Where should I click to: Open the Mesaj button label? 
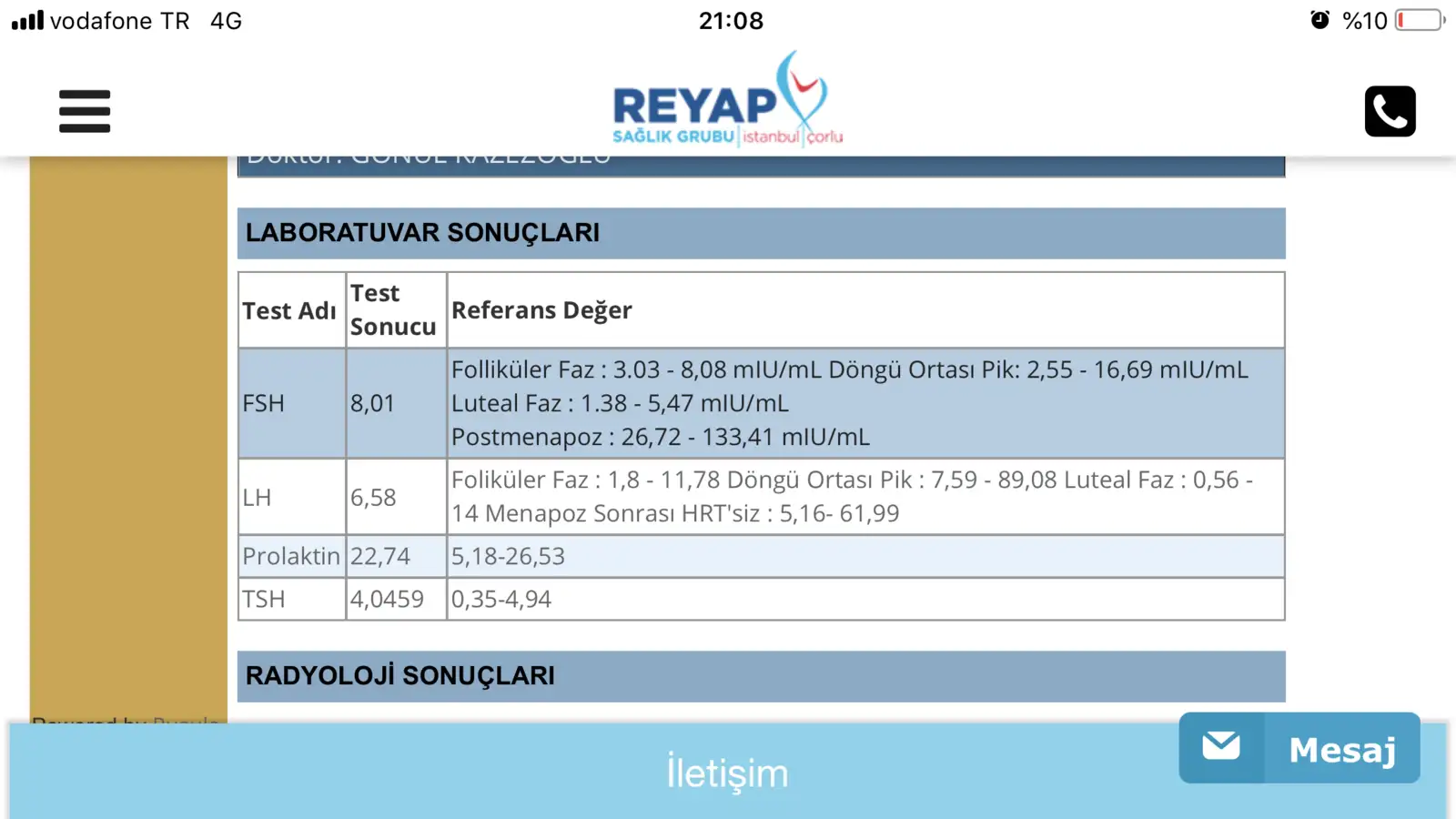pos(1342,751)
